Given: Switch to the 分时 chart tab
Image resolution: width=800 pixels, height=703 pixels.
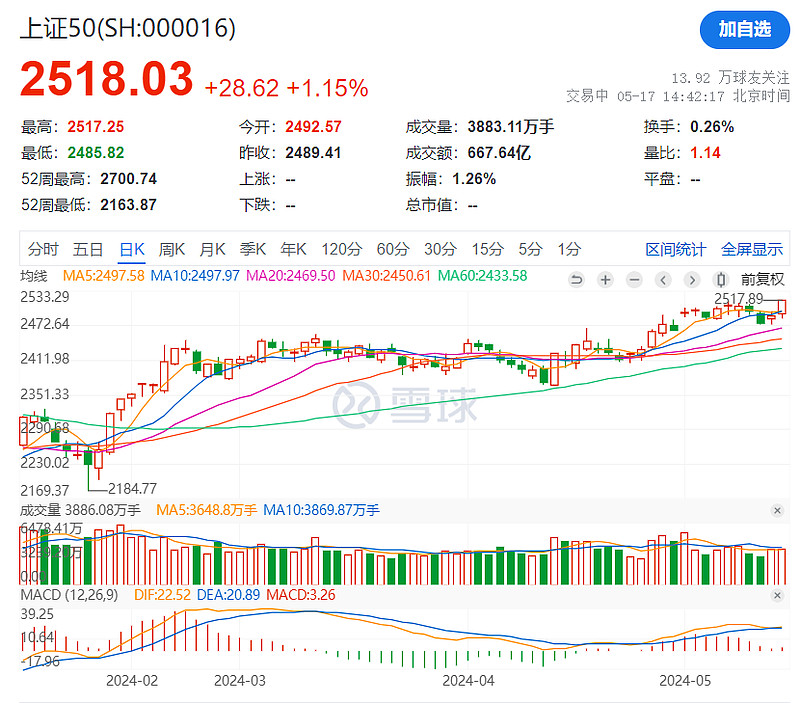Looking at the screenshot, I should (43, 249).
